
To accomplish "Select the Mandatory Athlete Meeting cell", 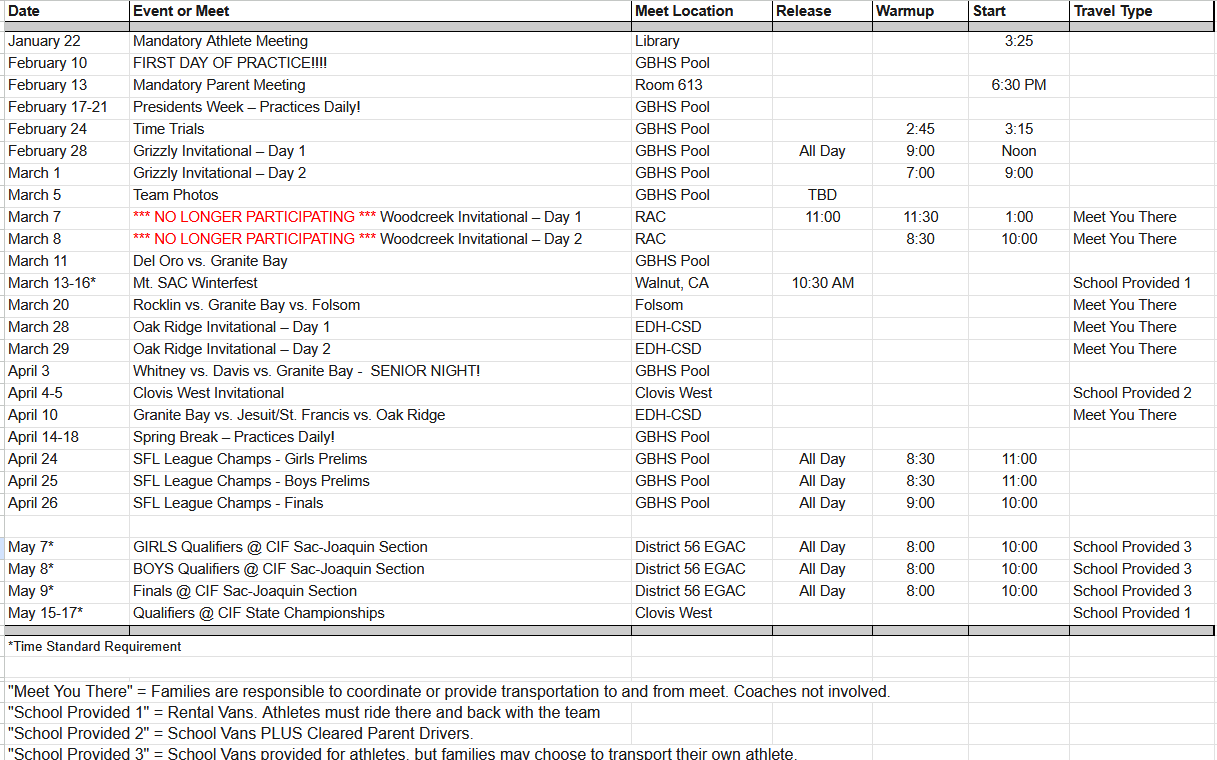I will pos(220,41).
